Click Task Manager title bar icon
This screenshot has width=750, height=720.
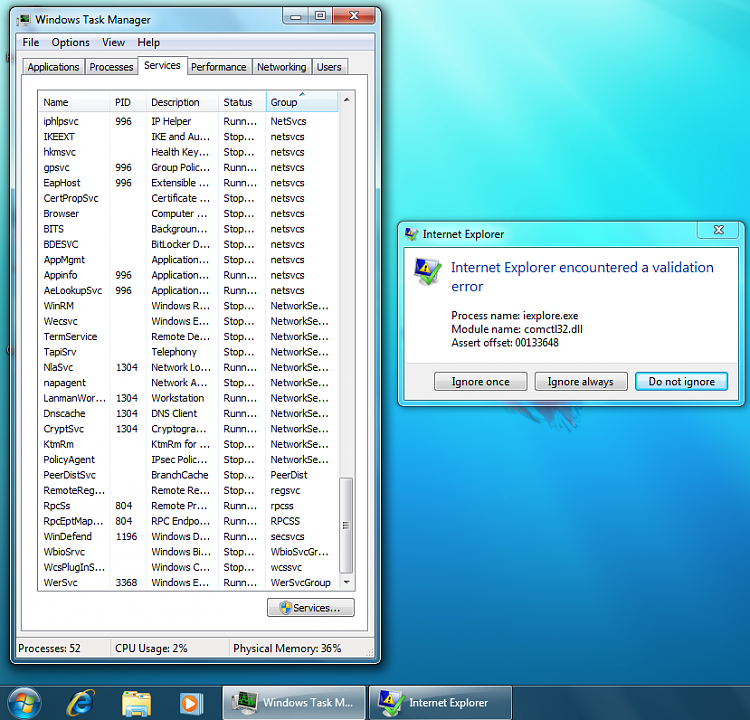point(23,20)
